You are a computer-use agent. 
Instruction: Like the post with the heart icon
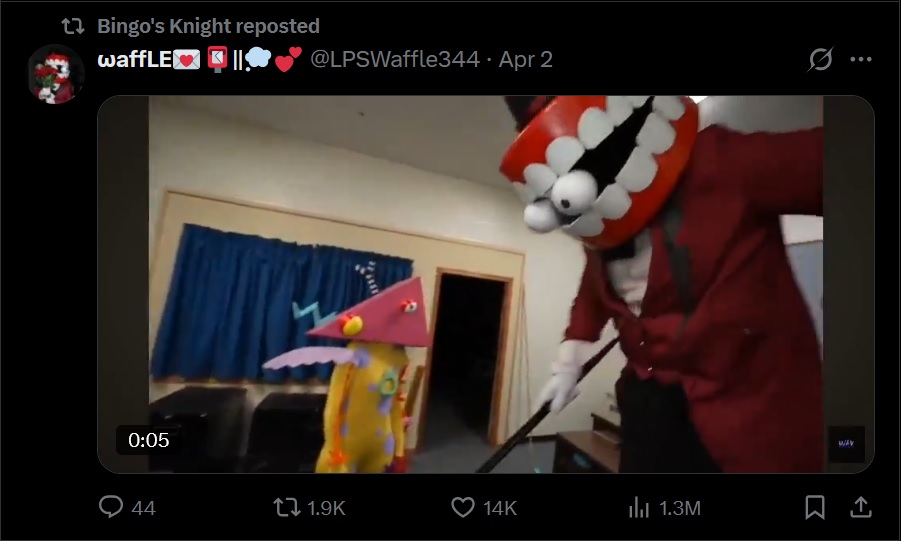[463, 508]
